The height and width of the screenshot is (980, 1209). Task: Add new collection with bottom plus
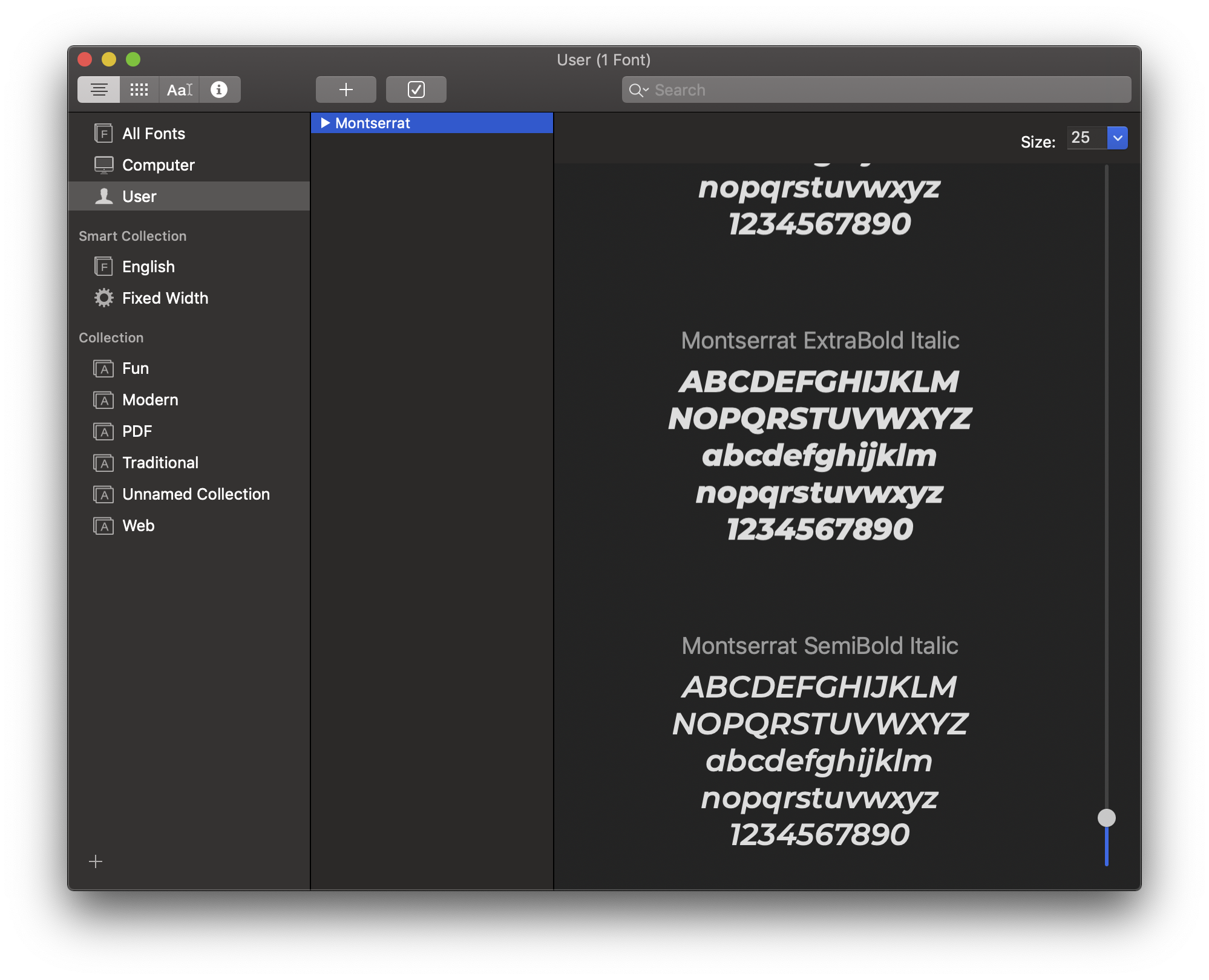click(96, 861)
